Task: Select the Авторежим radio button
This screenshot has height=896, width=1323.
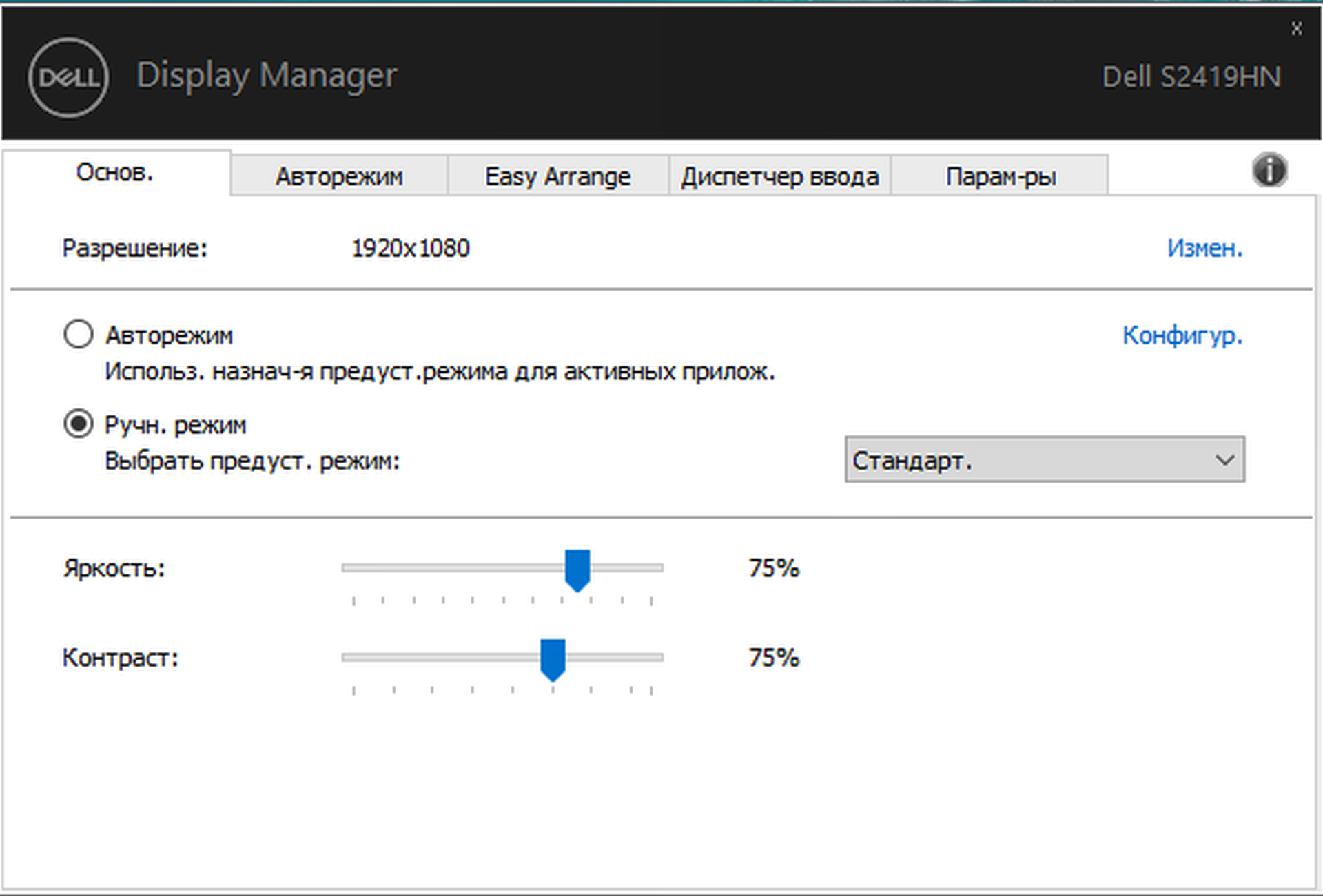Action: tap(78, 335)
